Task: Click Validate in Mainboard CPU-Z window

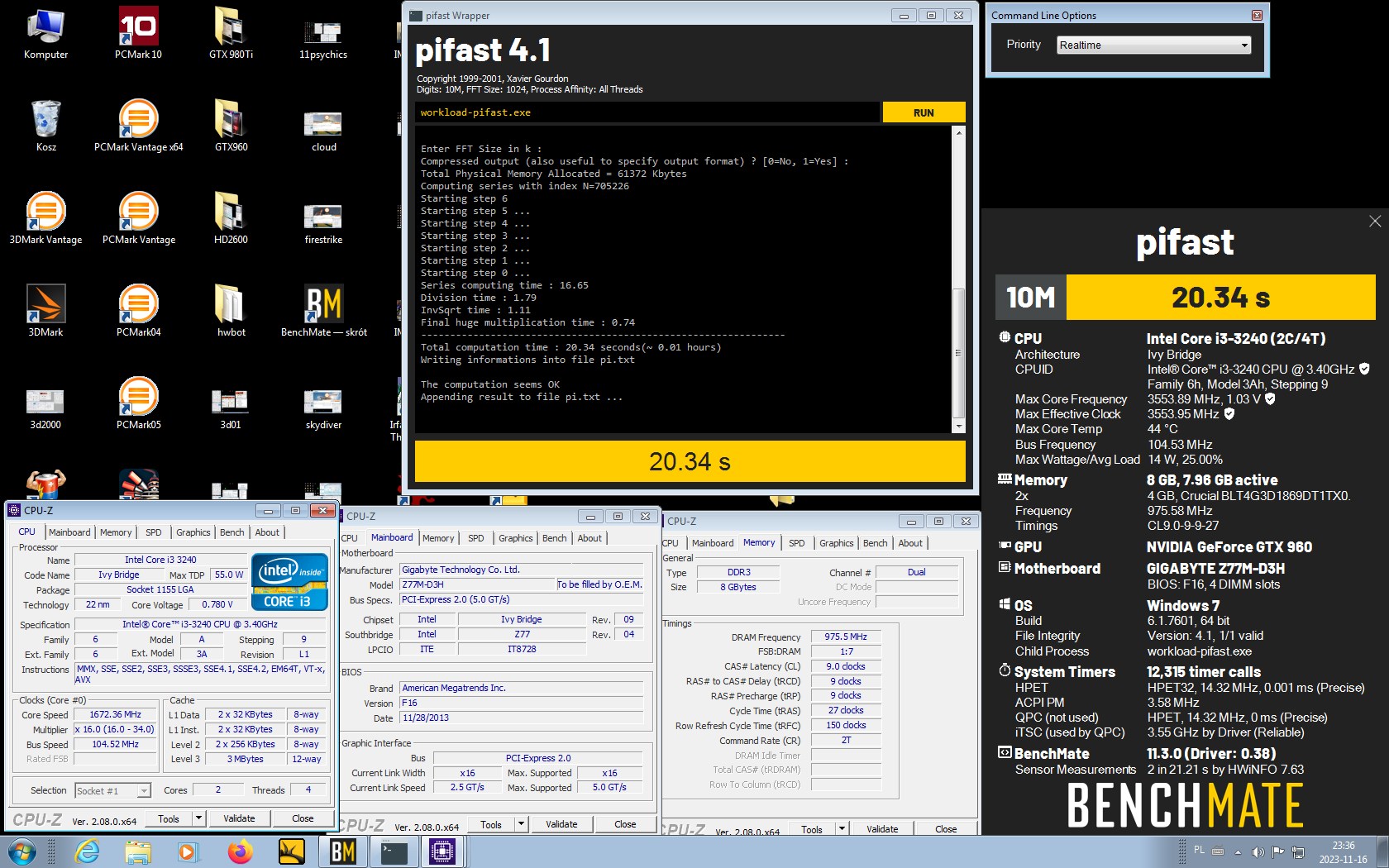Action: [x=561, y=824]
